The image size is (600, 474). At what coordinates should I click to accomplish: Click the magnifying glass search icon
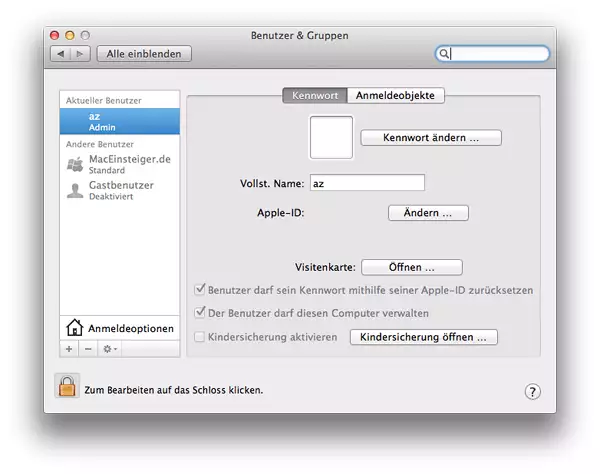(443, 54)
